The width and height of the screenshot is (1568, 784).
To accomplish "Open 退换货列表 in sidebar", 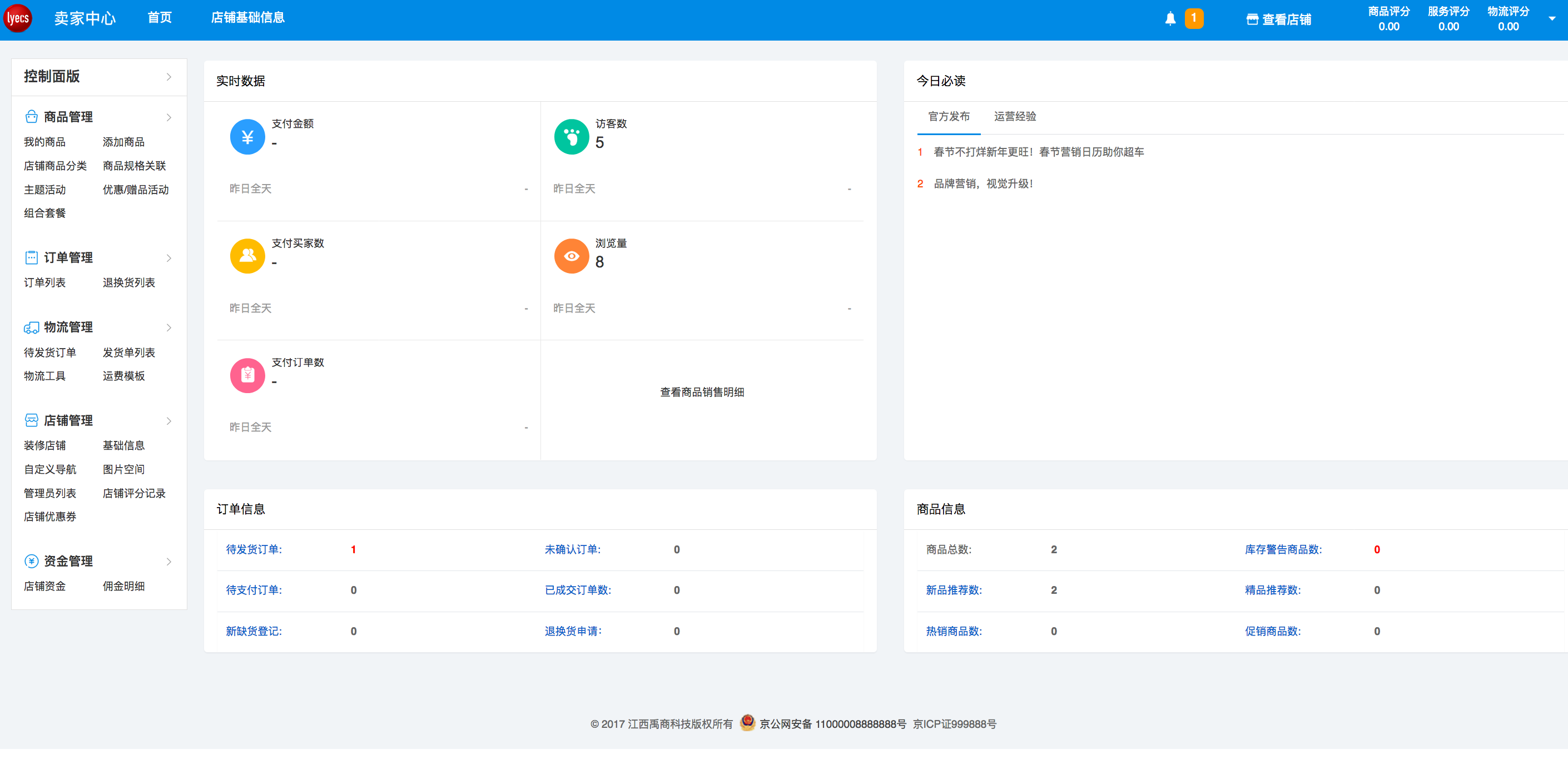I will pyautogui.click(x=129, y=282).
